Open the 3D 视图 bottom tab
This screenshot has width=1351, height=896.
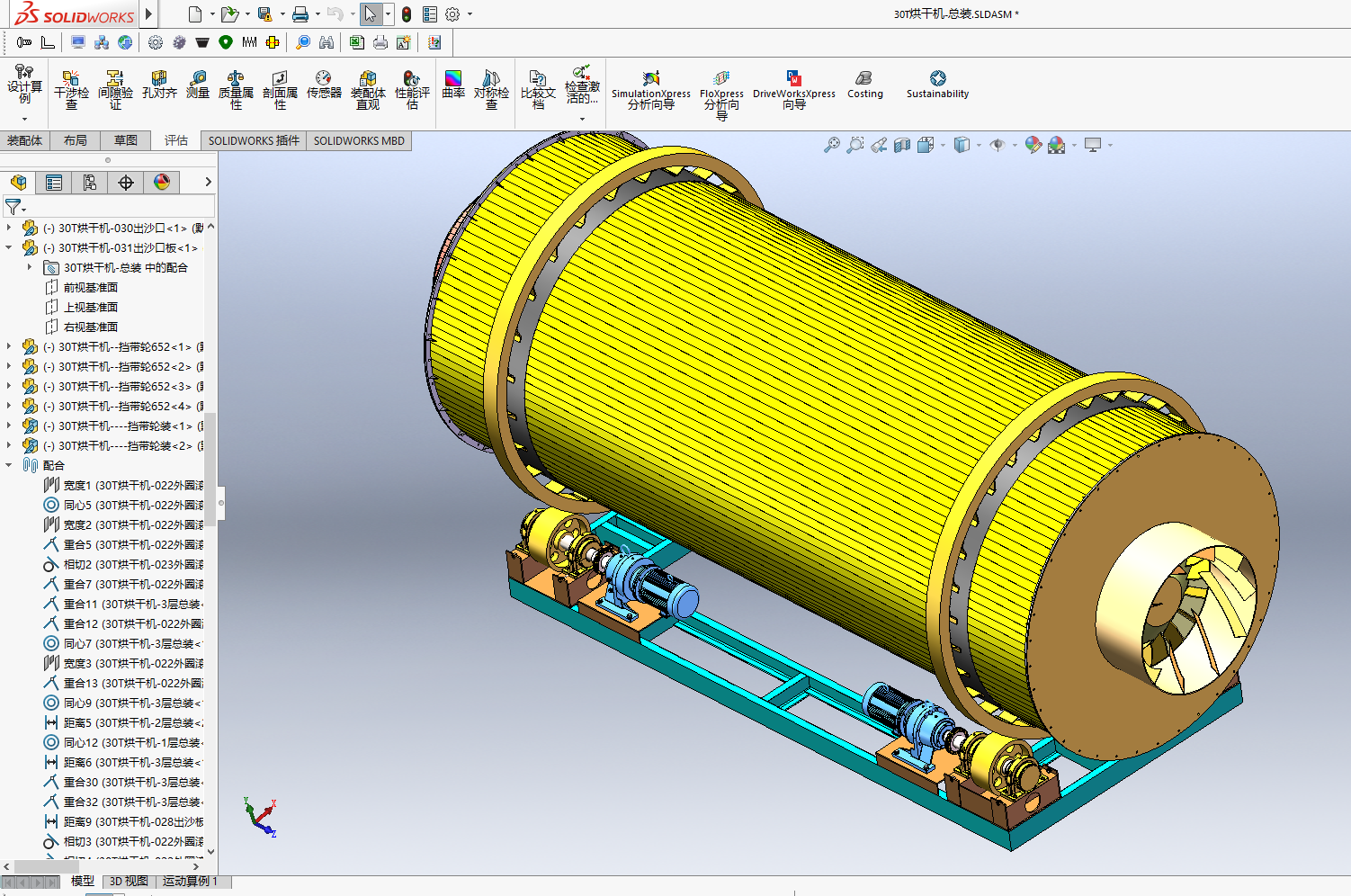coord(129,882)
